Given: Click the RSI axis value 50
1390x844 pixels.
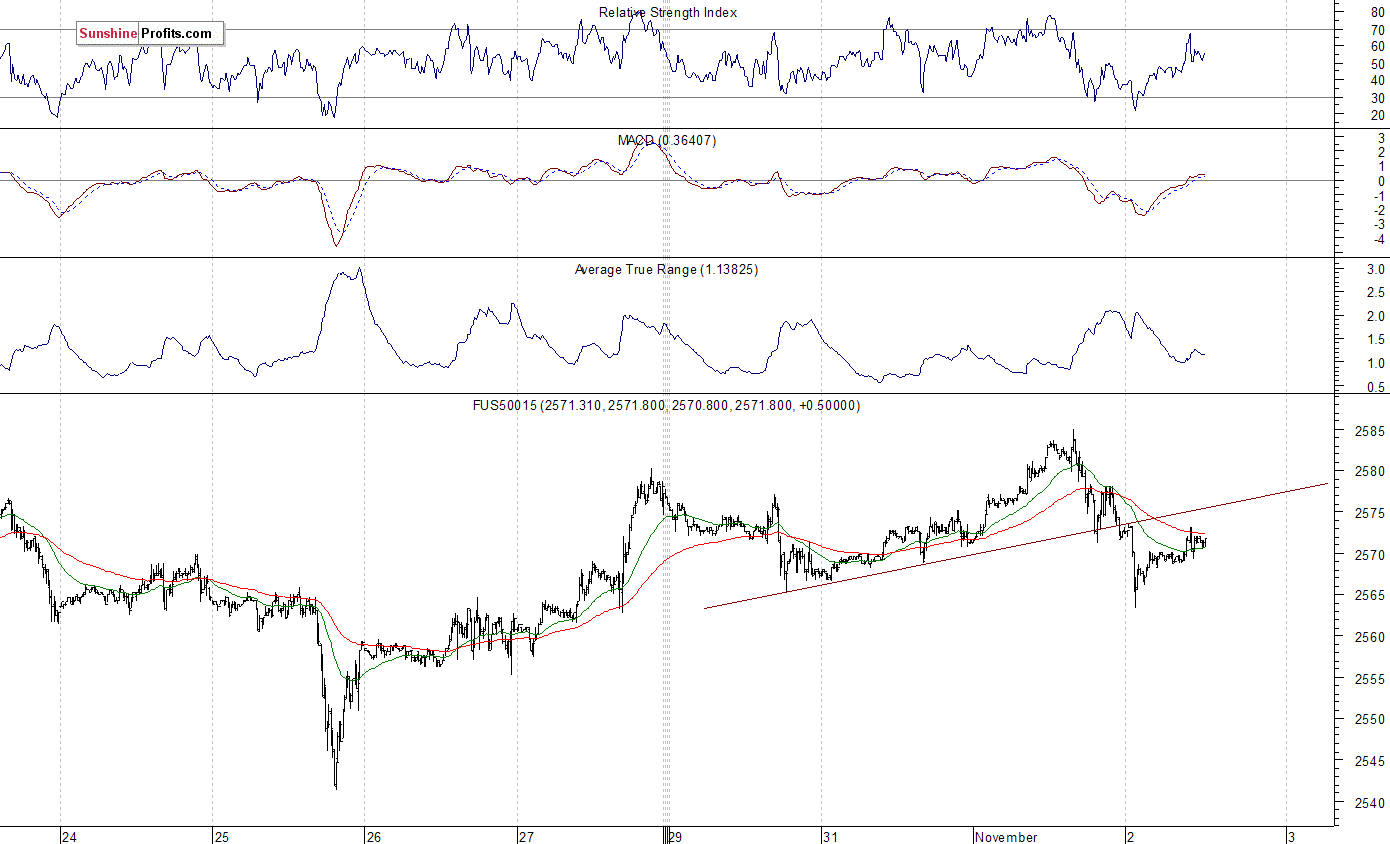Looking at the screenshot, I should (1378, 63).
